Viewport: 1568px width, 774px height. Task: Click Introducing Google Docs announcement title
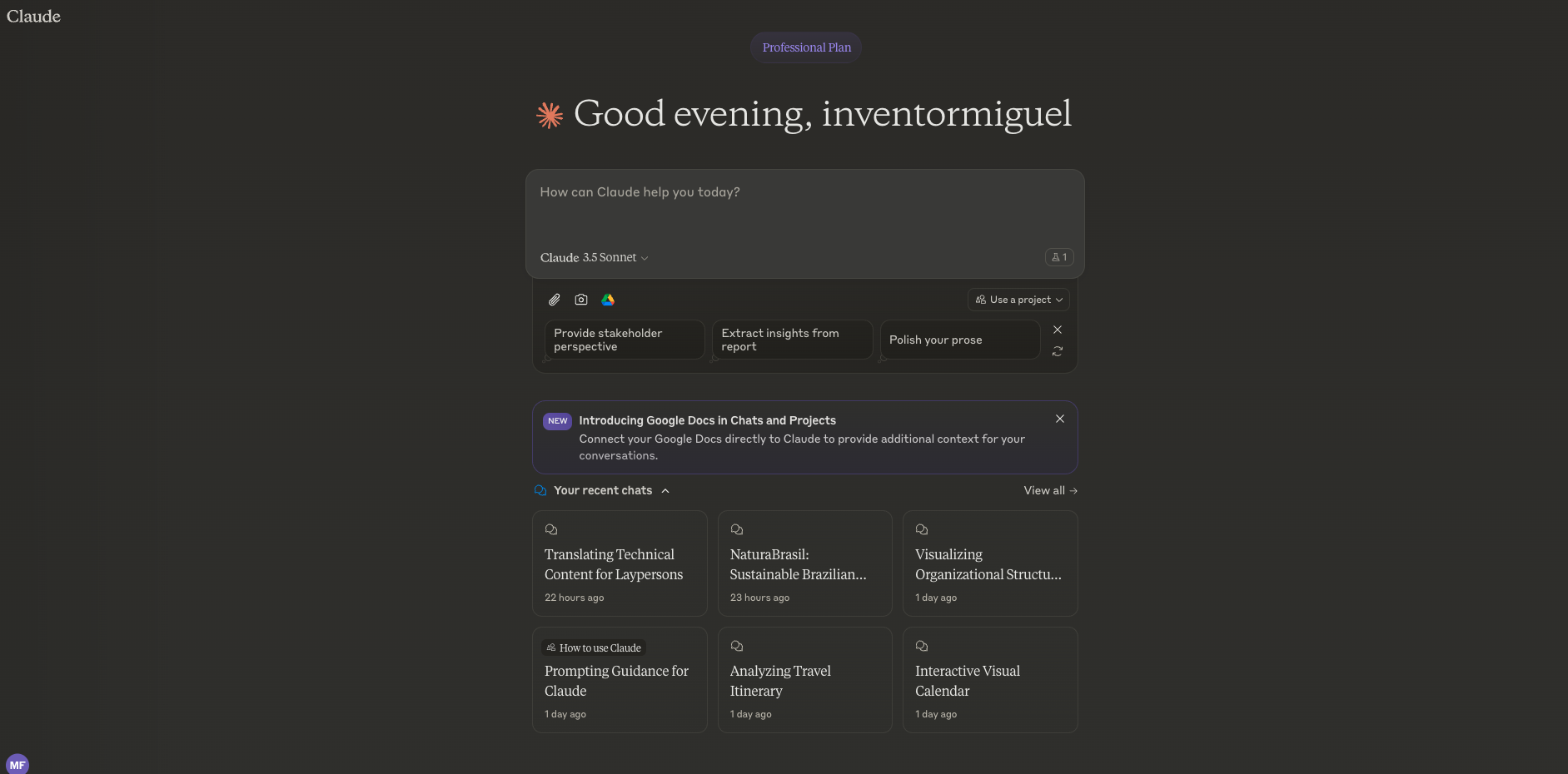[707, 420]
